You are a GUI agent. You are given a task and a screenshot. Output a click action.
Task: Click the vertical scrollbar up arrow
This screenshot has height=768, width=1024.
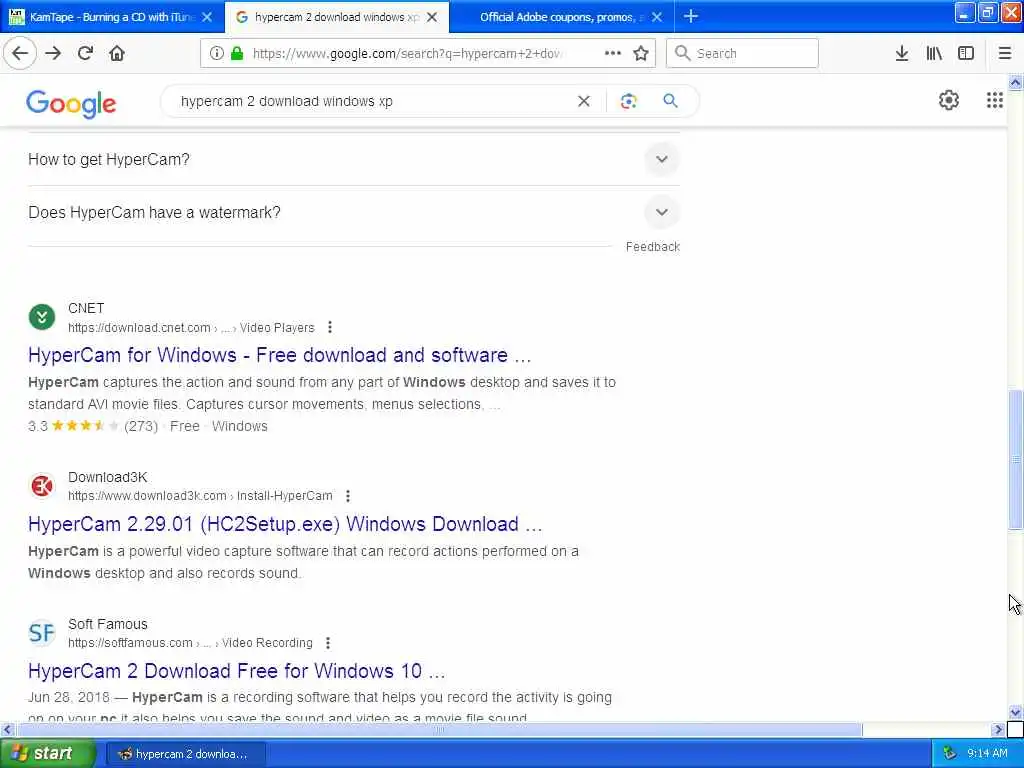(1015, 82)
